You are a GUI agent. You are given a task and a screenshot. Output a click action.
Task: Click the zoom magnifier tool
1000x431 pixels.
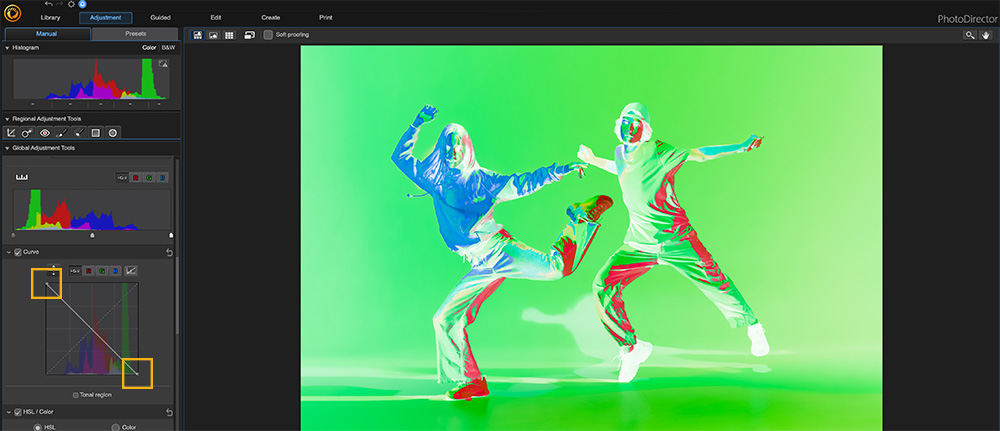pyautogui.click(x=969, y=35)
